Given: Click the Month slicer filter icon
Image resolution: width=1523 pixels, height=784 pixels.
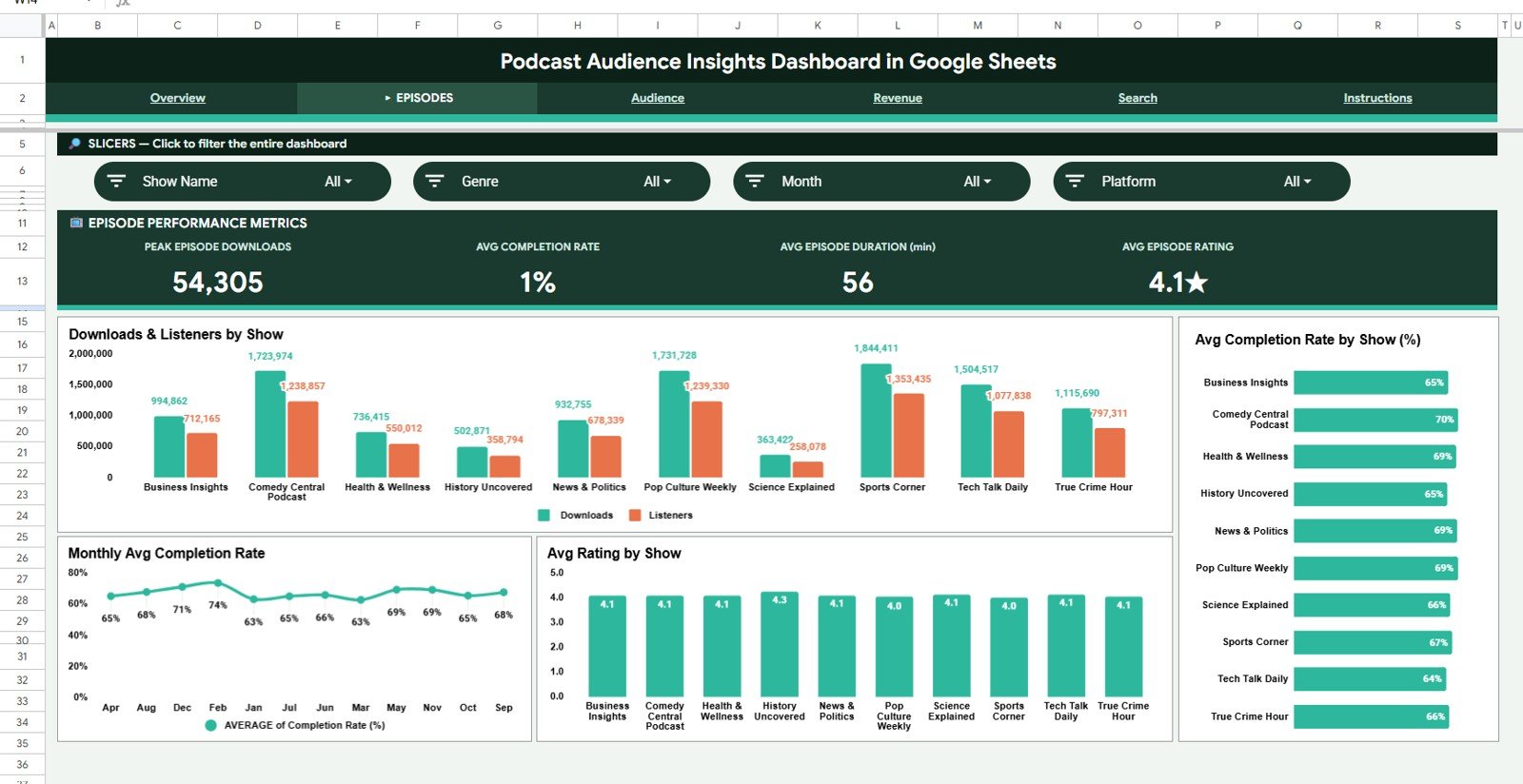Looking at the screenshot, I should point(755,181).
